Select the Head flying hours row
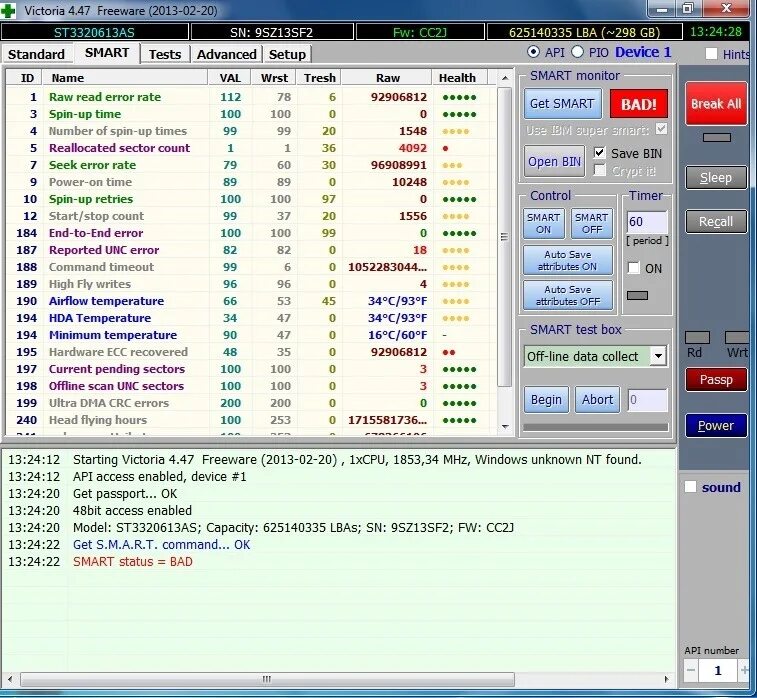 [x=251, y=420]
